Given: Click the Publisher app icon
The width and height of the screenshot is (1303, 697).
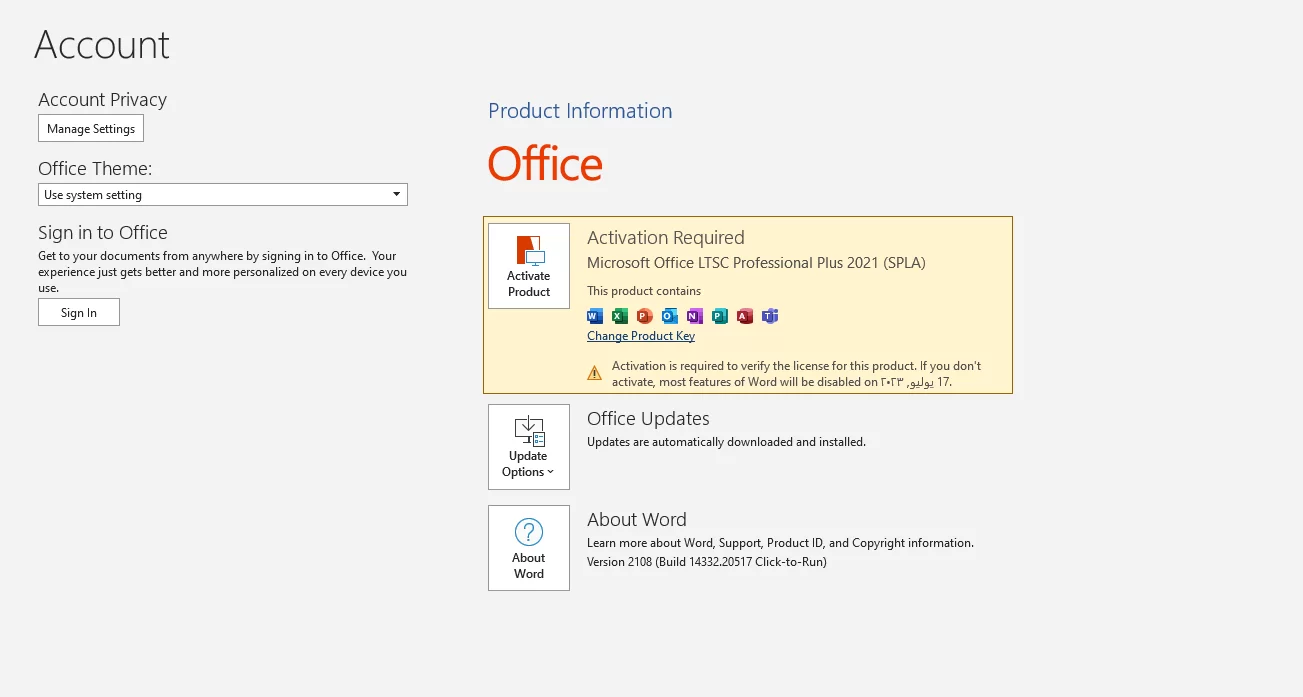Looking at the screenshot, I should point(720,316).
